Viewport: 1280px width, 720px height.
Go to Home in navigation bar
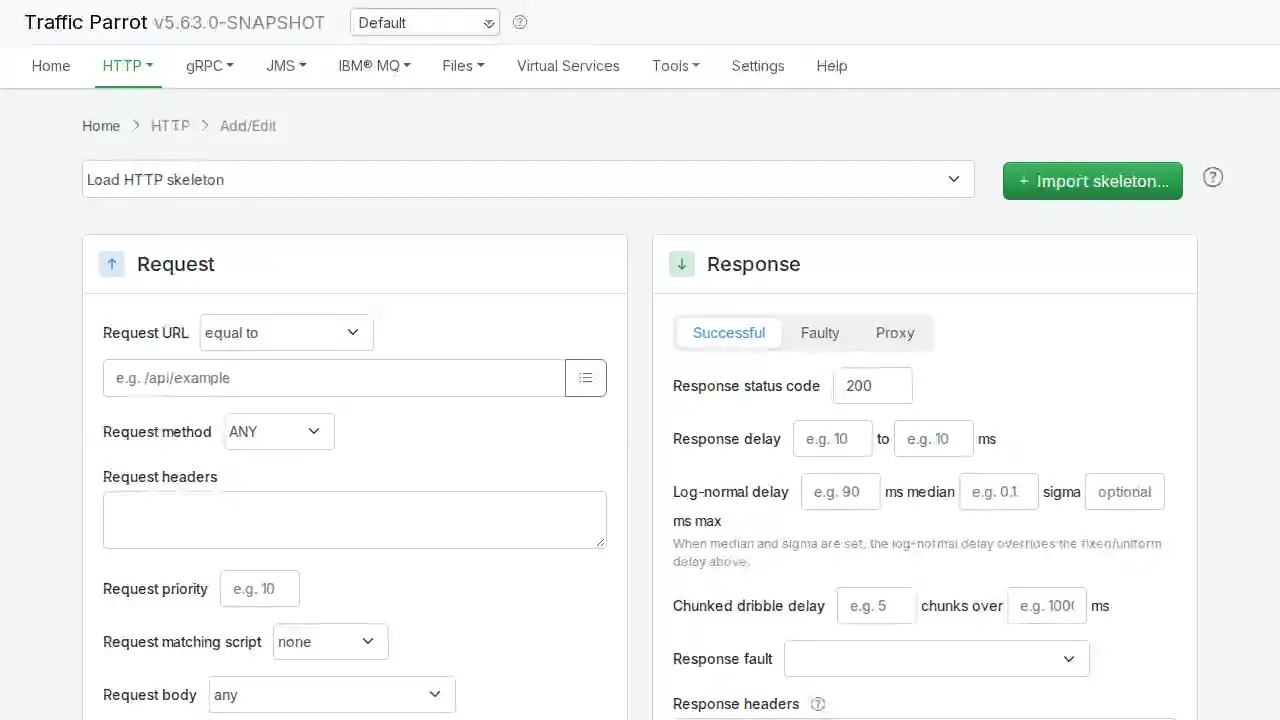(x=51, y=66)
